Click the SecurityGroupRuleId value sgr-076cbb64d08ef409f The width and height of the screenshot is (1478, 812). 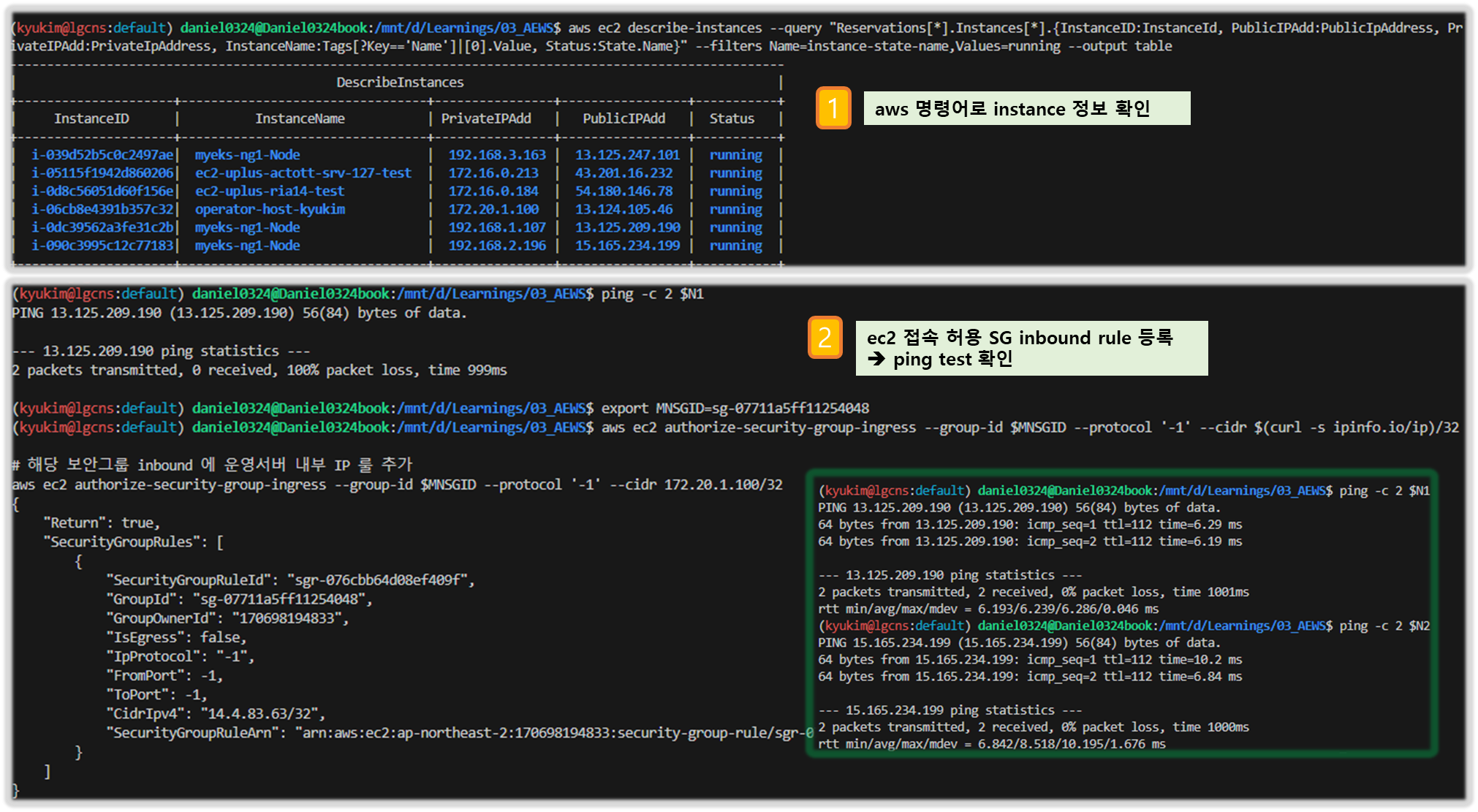pos(380,580)
